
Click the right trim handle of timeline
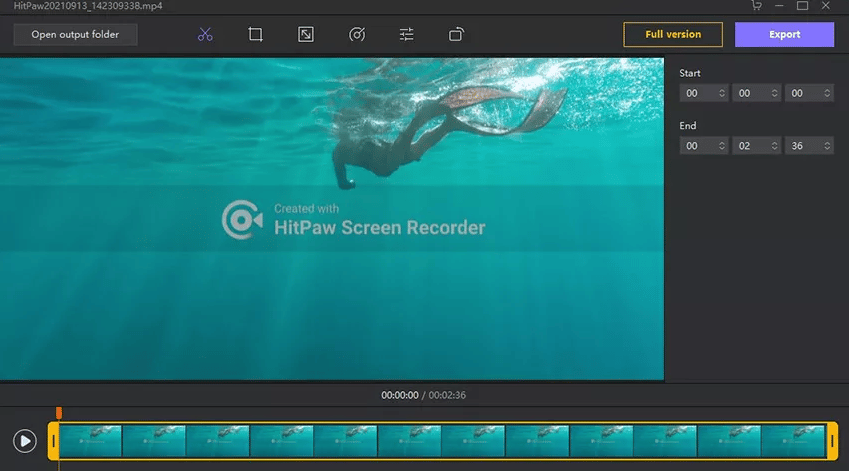coord(832,441)
